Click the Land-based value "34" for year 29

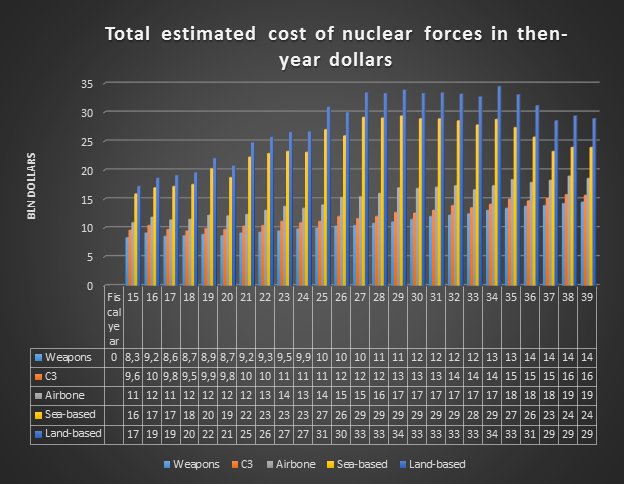[398, 434]
